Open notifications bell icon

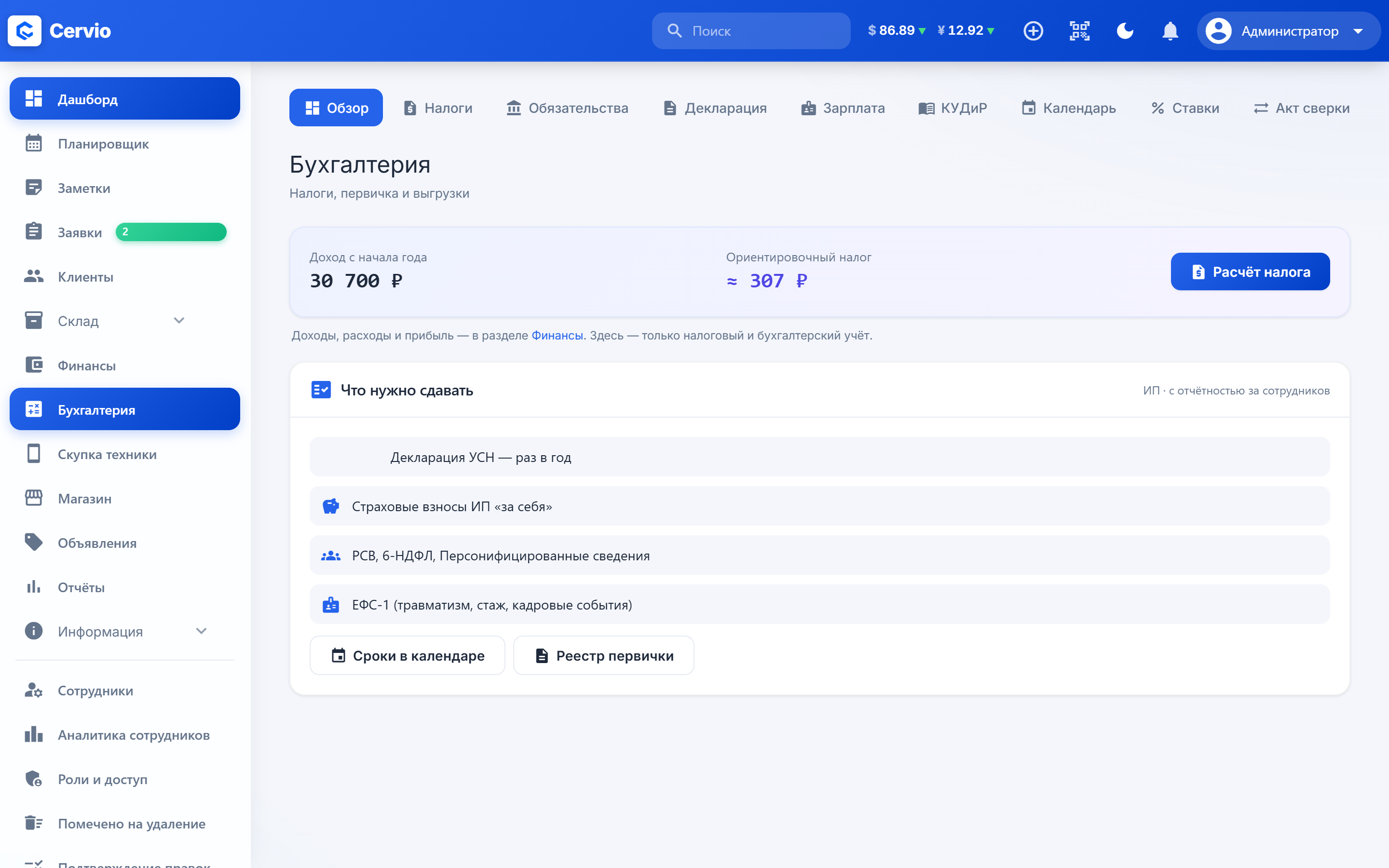pos(1170,31)
